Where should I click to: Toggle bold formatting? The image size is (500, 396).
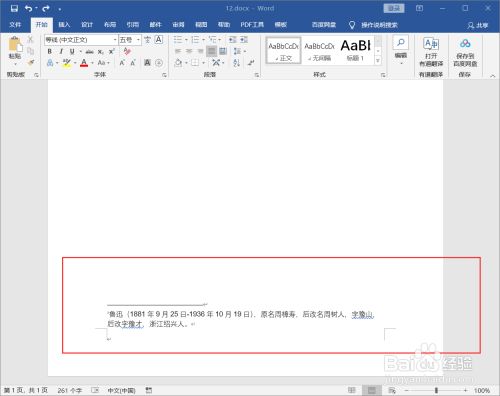click(49, 52)
